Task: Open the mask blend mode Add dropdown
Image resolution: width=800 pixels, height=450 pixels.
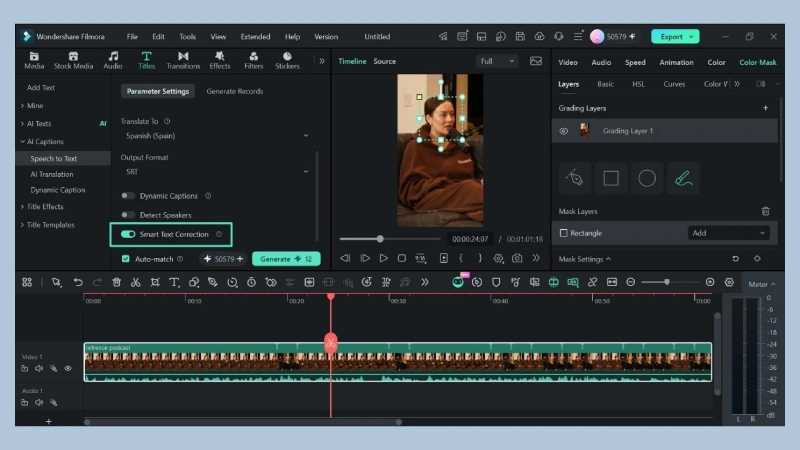Action: 728,233
